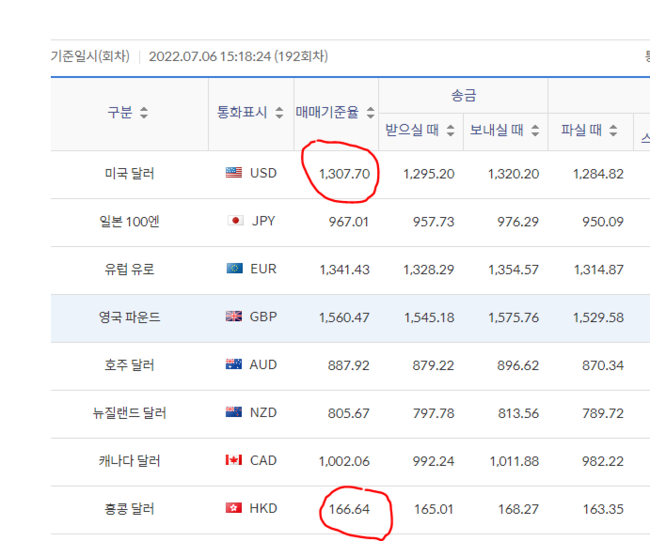Click the HKD Hong Kong flag icon
This screenshot has width=650, height=541.
(x=234, y=509)
